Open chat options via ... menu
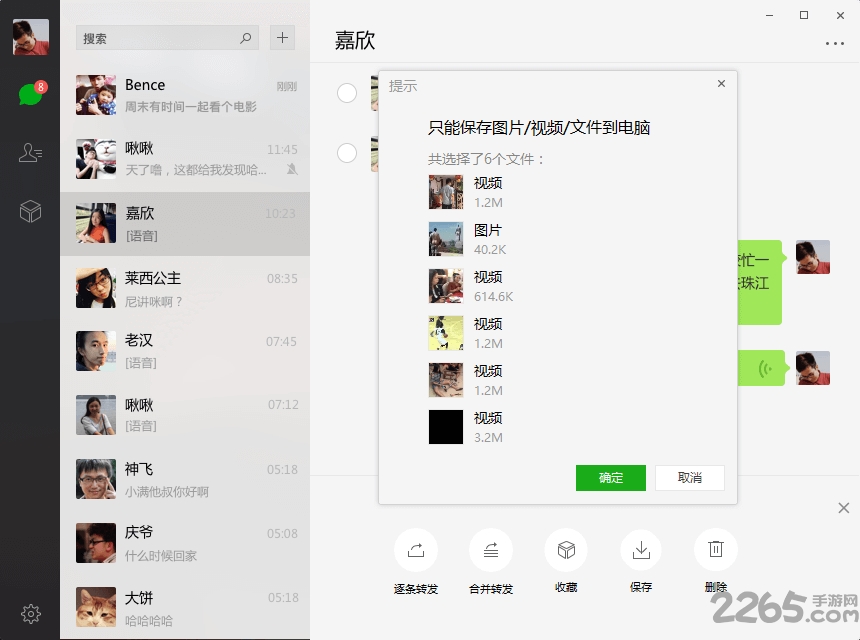 click(834, 43)
